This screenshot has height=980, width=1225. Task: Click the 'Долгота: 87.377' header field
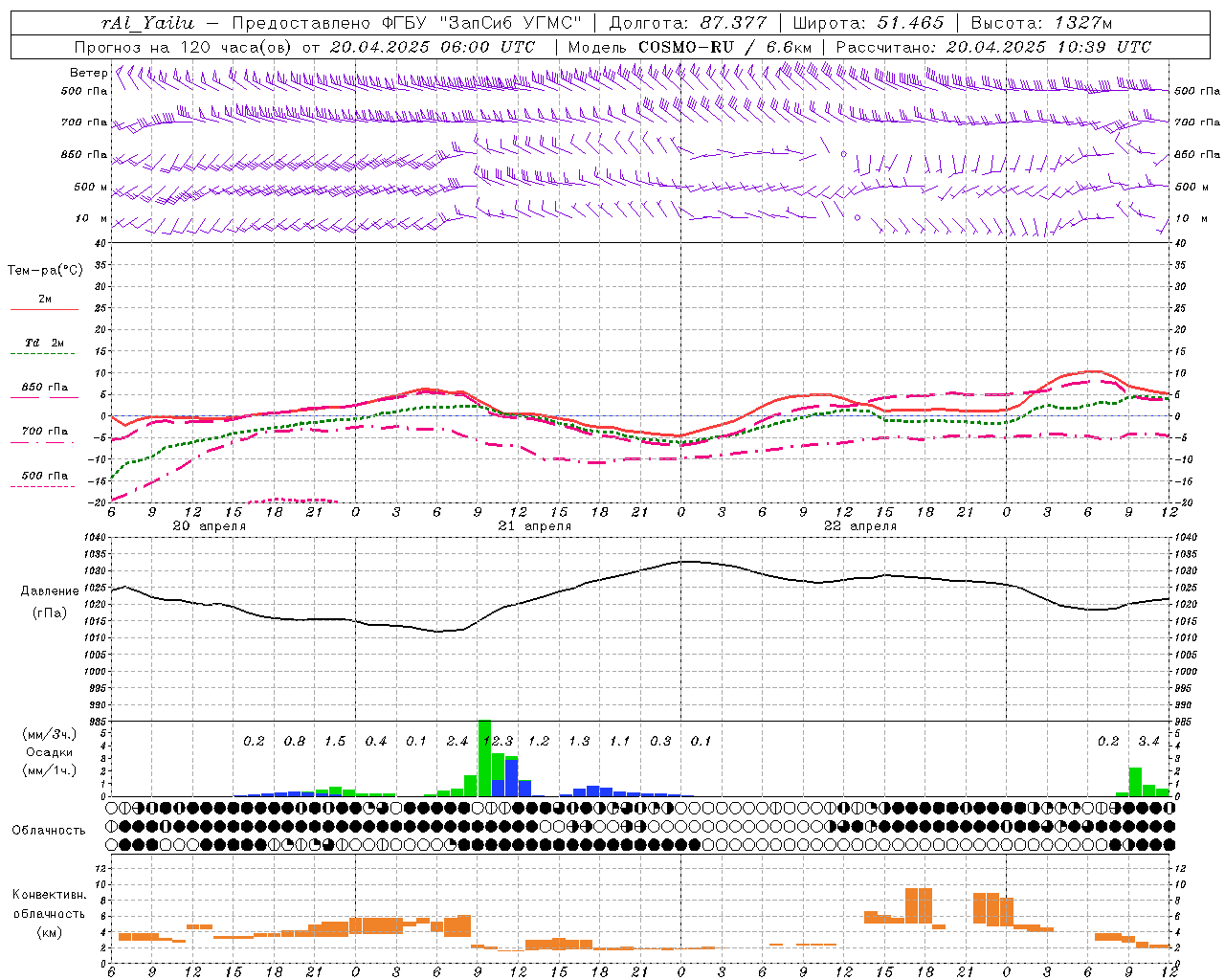(x=687, y=23)
